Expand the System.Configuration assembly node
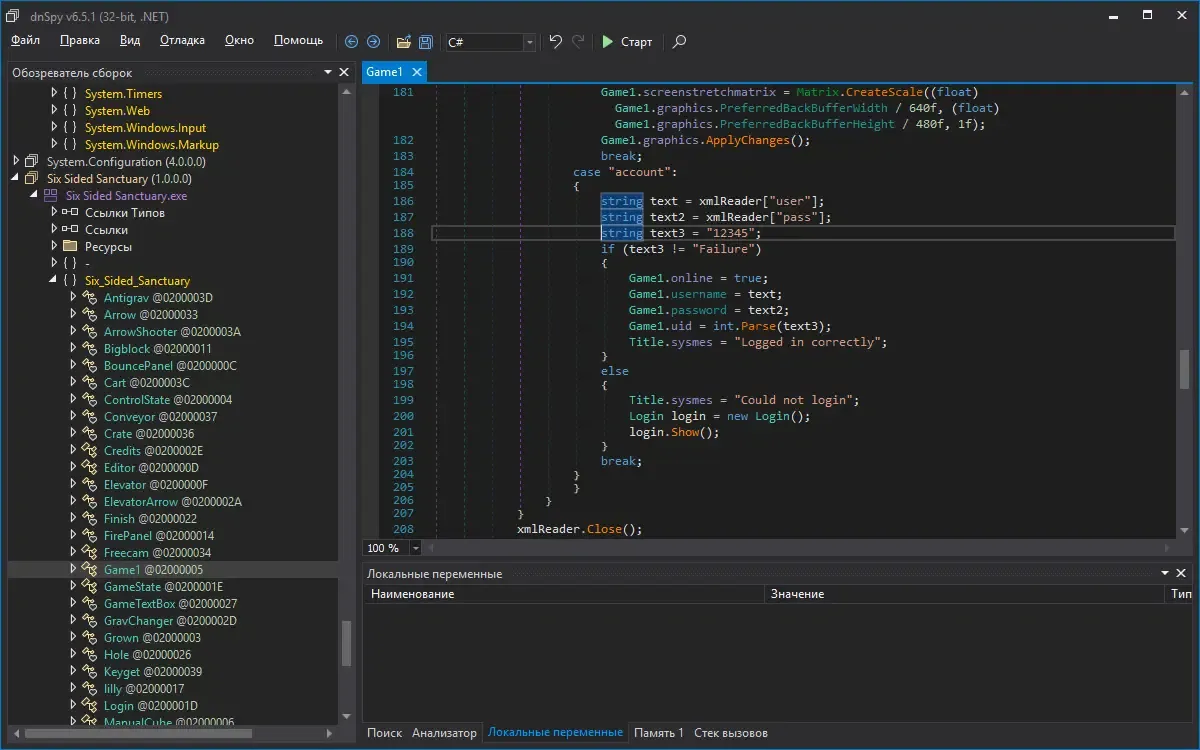1200x750 pixels. [17, 162]
